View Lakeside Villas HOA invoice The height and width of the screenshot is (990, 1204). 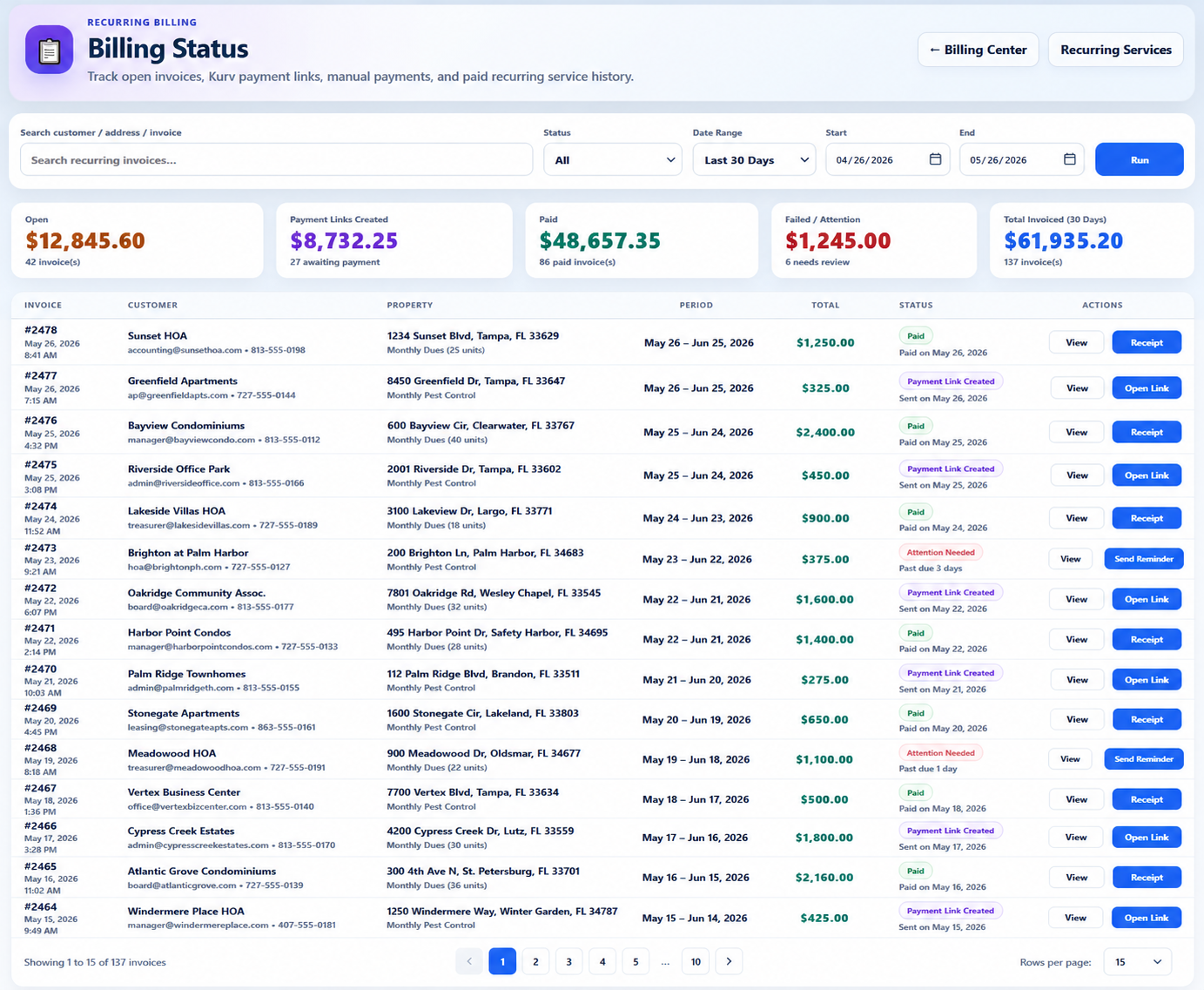click(x=1076, y=518)
